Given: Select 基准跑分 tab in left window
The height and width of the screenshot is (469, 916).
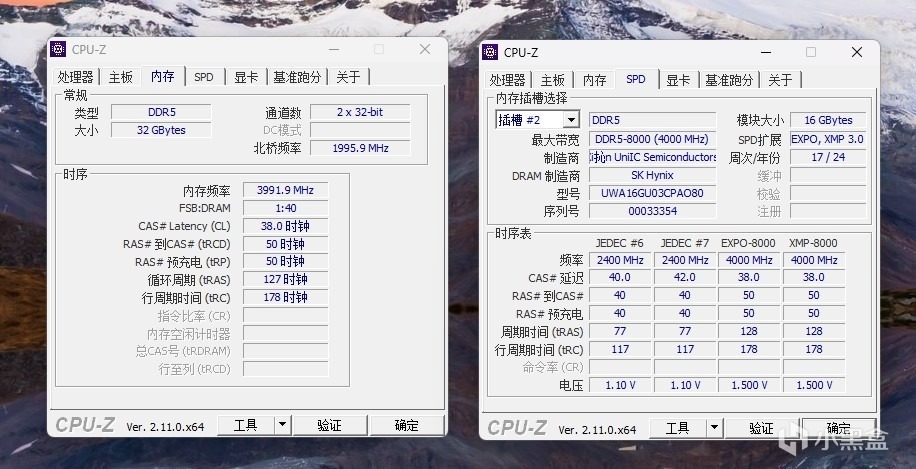Looking at the screenshot, I should tap(297, 77).
